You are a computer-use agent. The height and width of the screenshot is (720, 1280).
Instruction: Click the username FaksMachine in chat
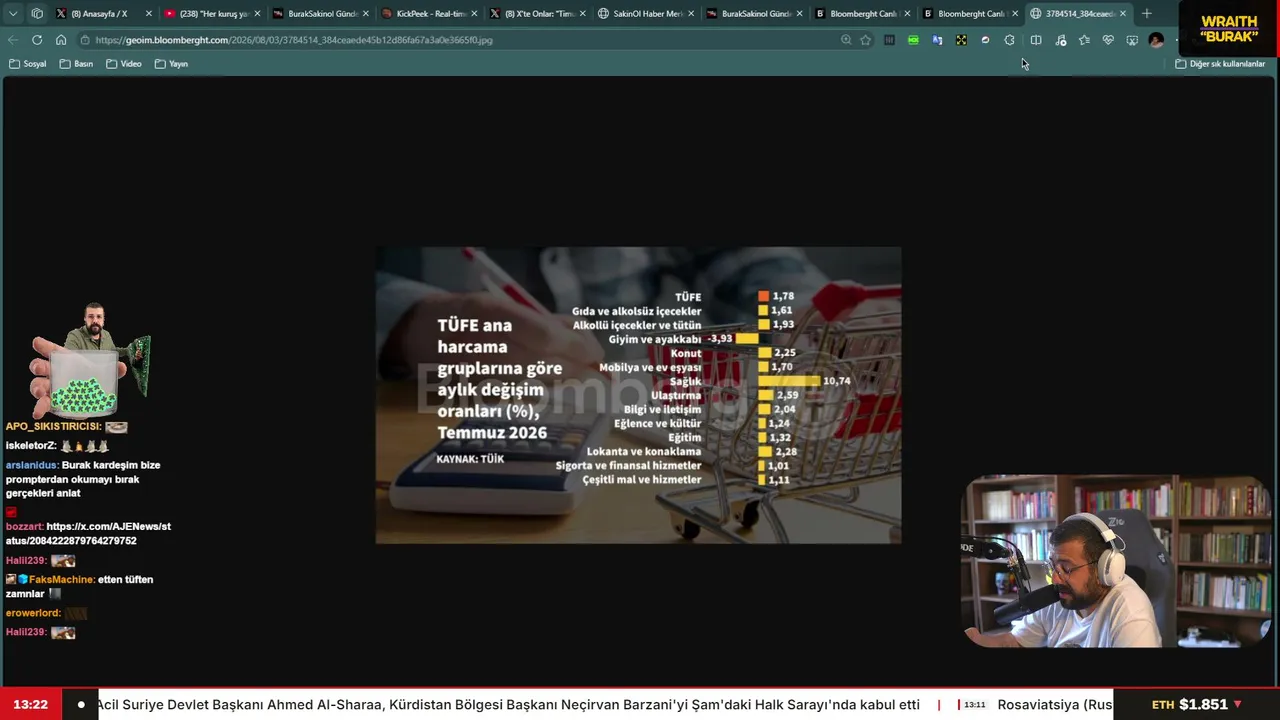(62, 579)
